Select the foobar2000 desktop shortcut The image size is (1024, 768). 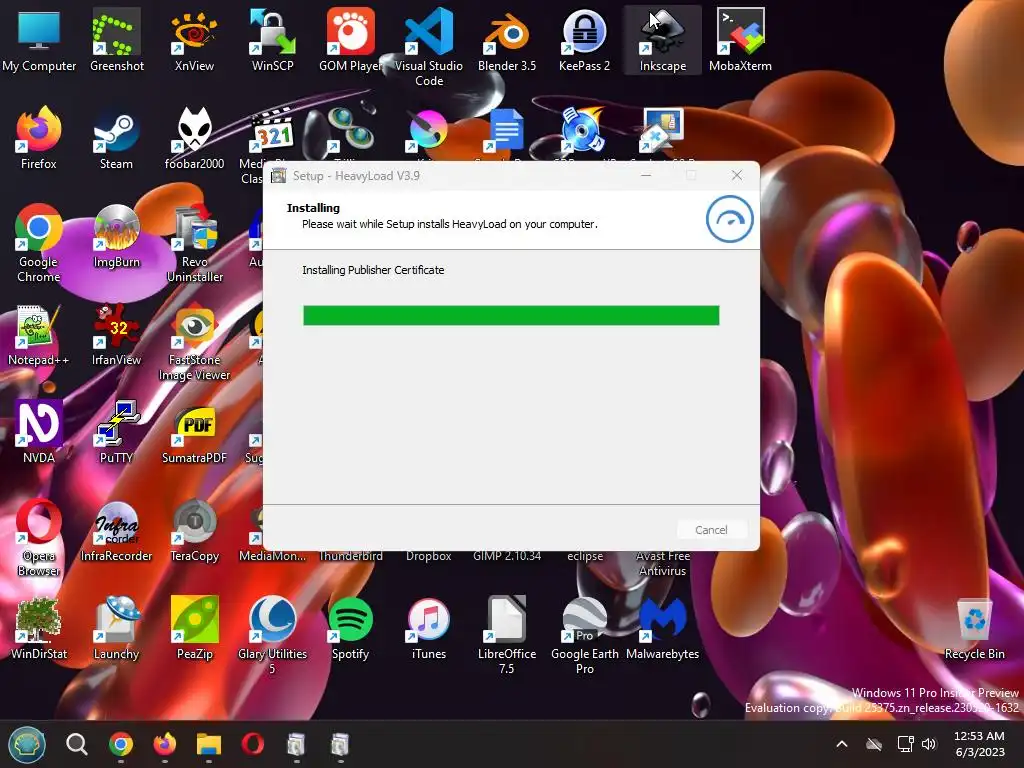pyautogui.click(x=194, y=138)
